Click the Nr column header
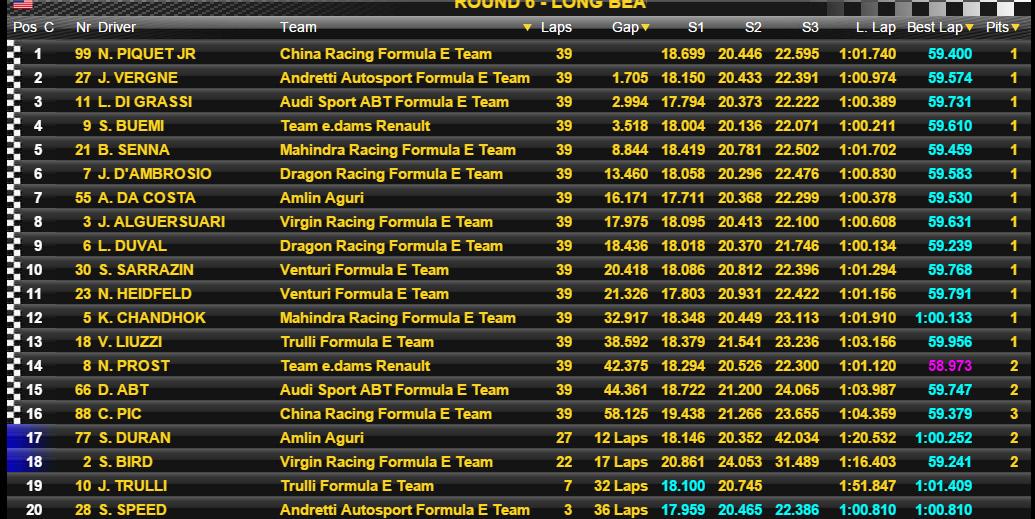Image resolution: width=1035 pixels, height=519 pixels. pos(83,27)
